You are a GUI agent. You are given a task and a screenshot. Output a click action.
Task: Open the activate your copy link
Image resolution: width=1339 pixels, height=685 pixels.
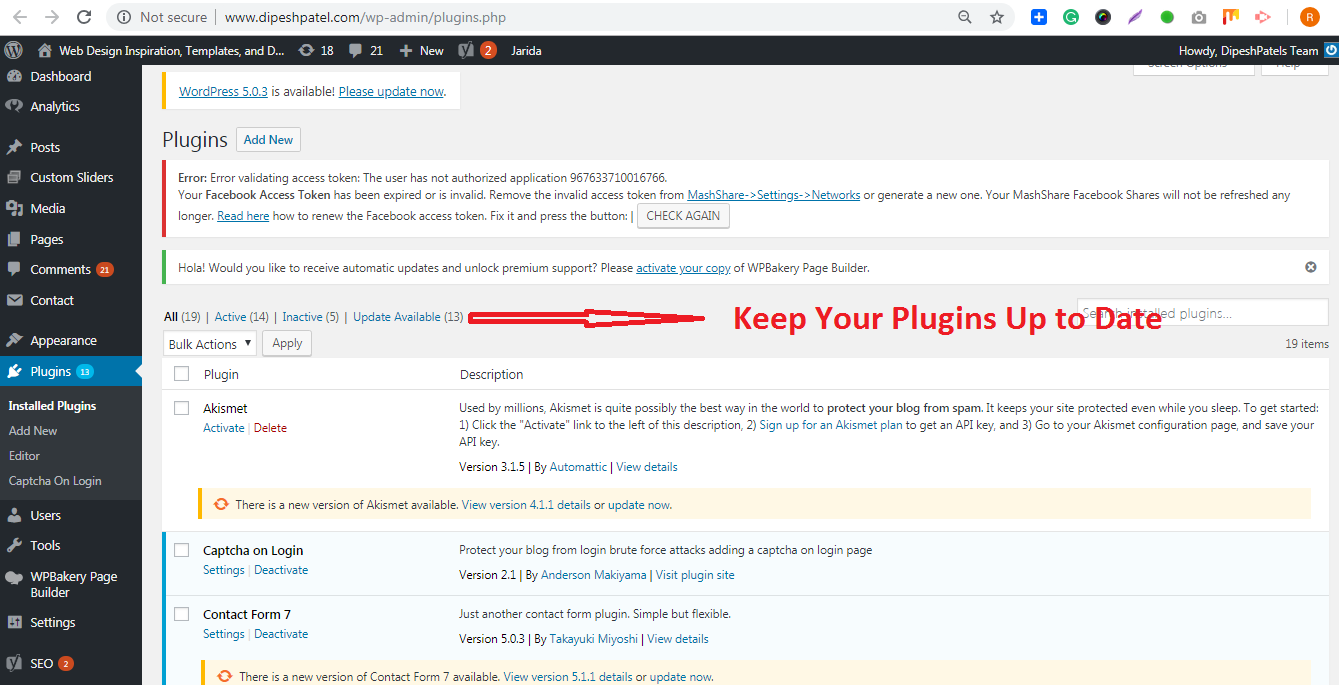coord(683,268)
